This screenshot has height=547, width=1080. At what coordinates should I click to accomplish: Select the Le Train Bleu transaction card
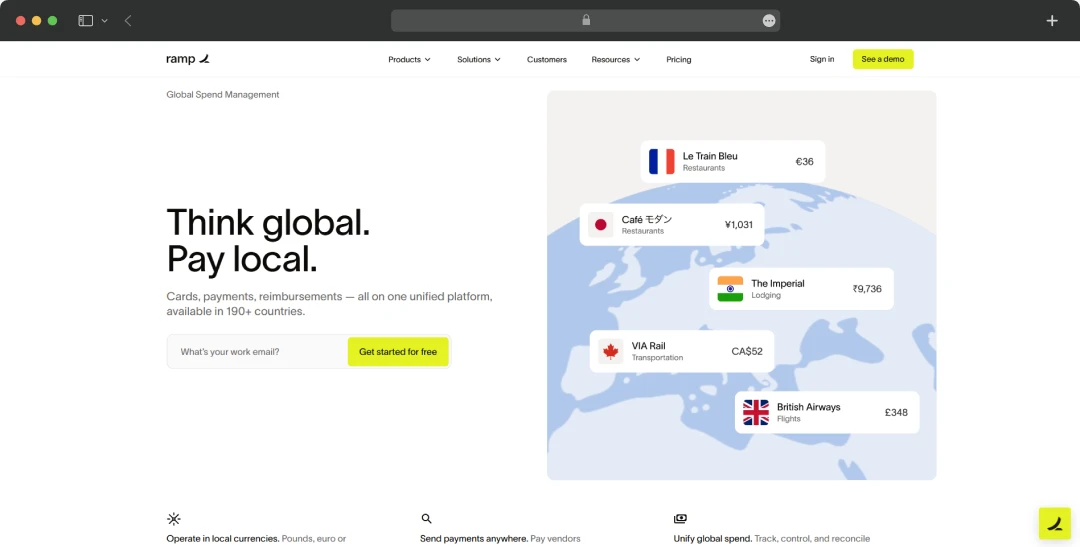coord(733,162)
